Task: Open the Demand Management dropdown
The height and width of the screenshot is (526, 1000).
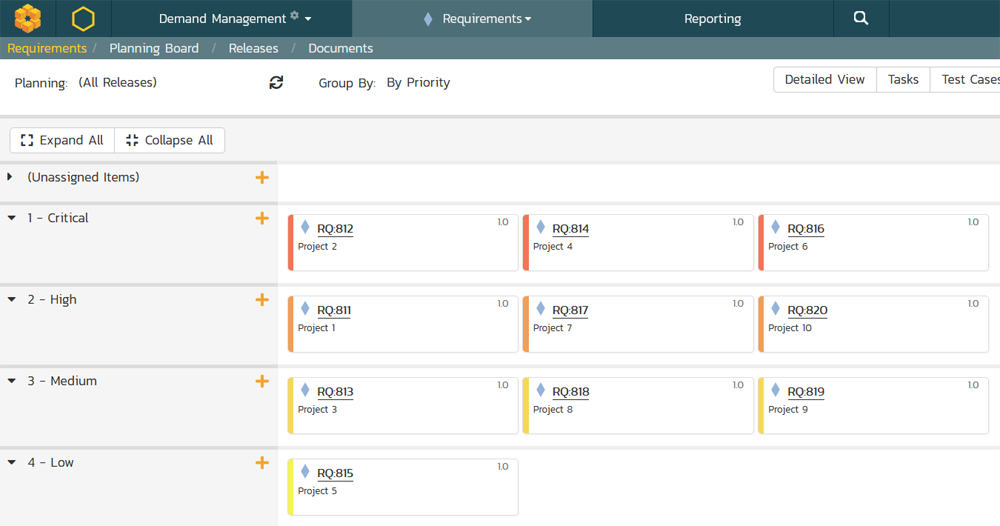Action: click(235, 18)
